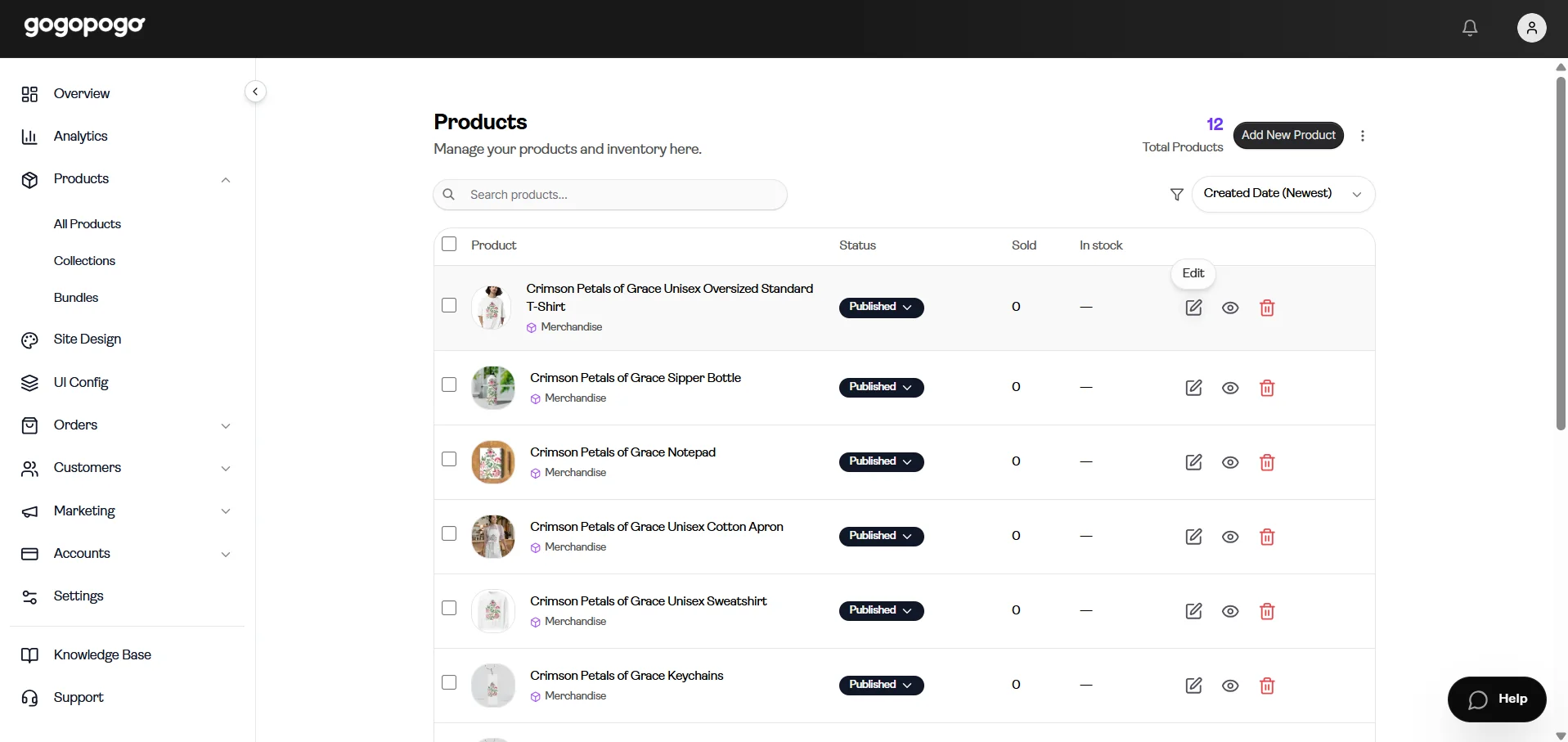The image size is (1568, 742).
Task: Delete the Crimson Petals of Grace Notepad
Action: [1267, 462]
